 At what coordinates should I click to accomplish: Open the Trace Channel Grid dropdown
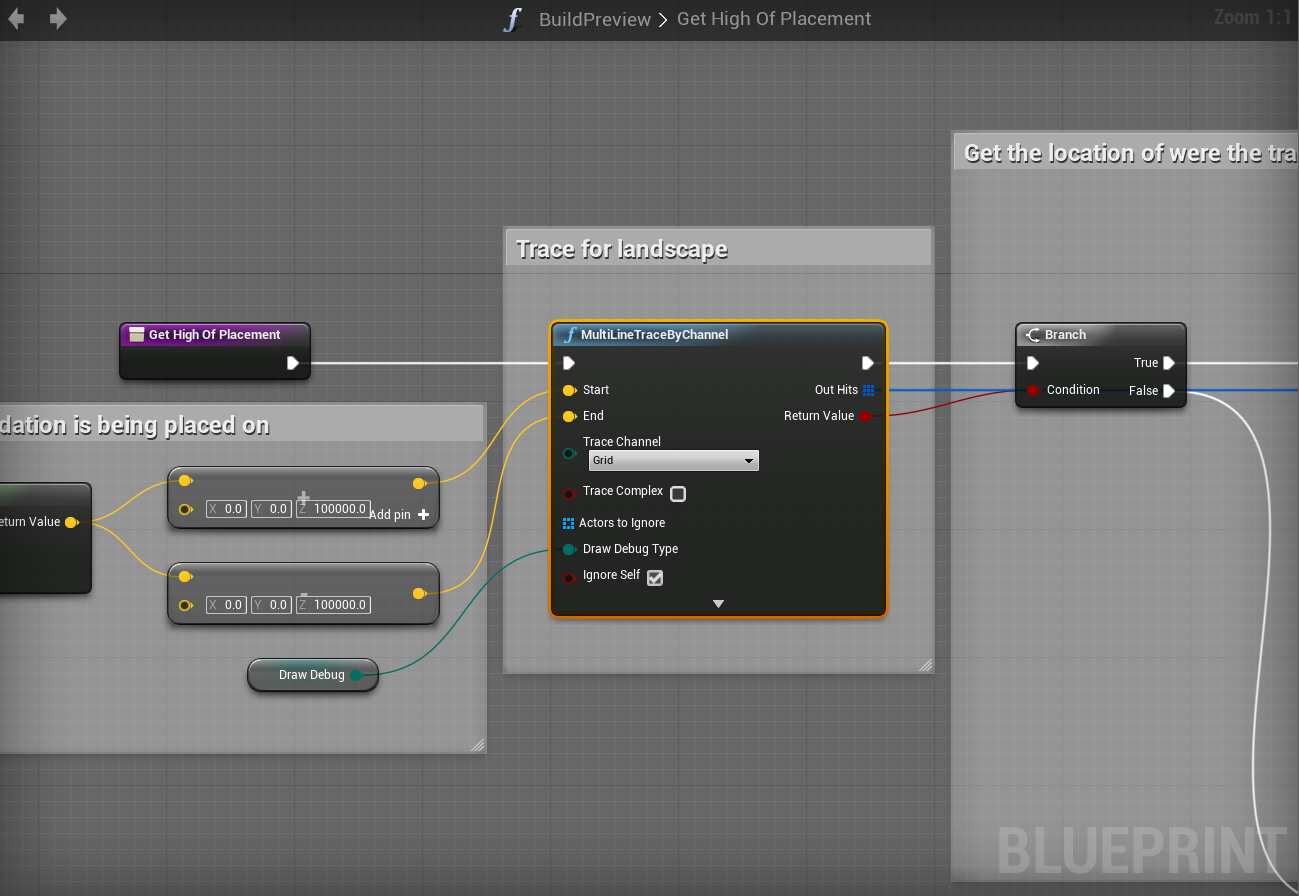(673, 460)
